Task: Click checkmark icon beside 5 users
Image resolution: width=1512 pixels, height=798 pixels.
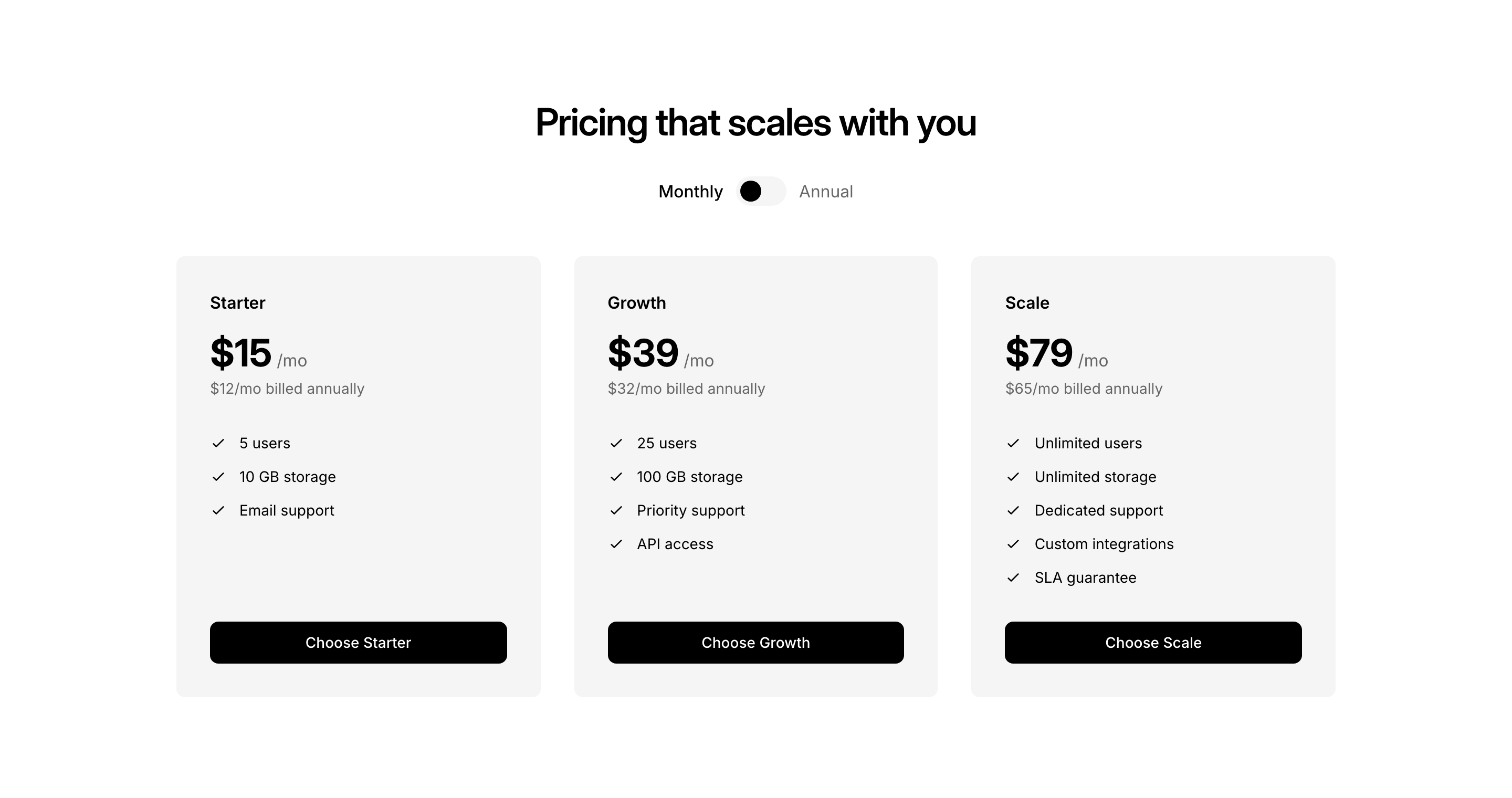Action: click(218, 444)
